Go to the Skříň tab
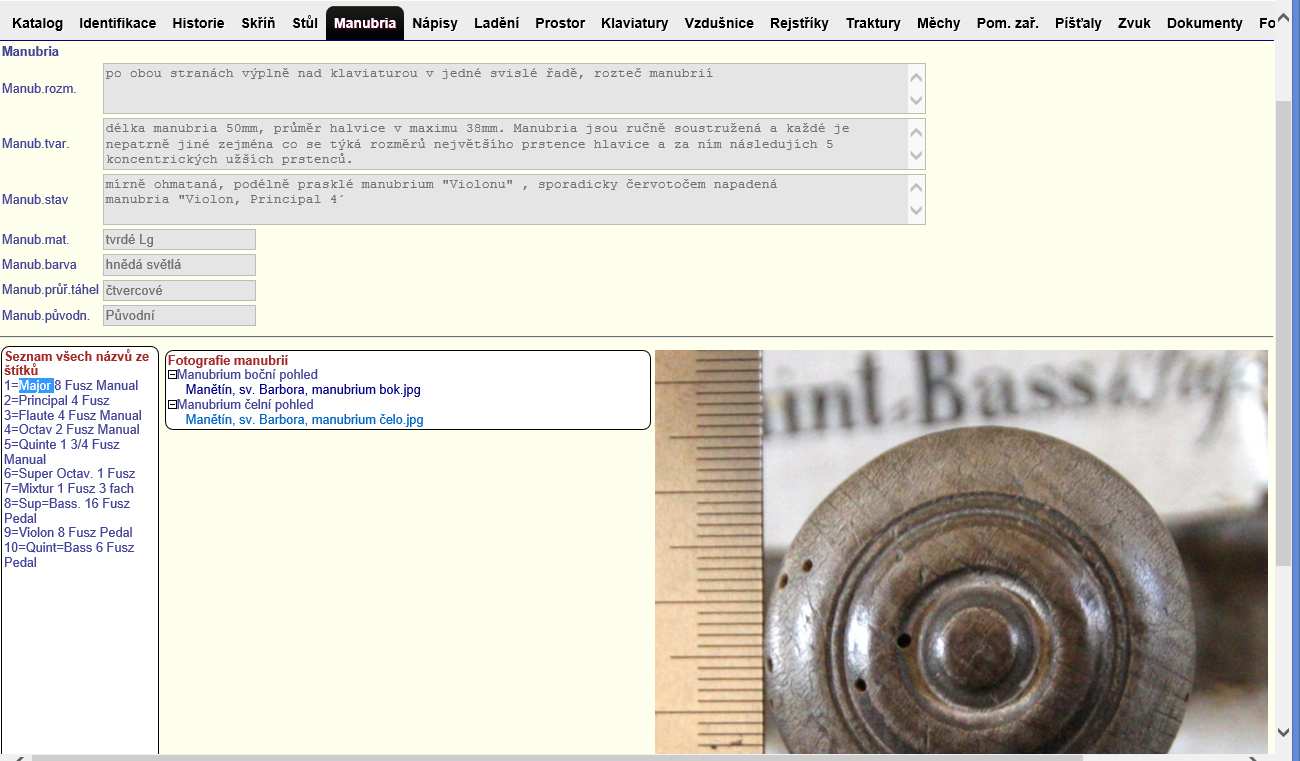 click(259, 23)
